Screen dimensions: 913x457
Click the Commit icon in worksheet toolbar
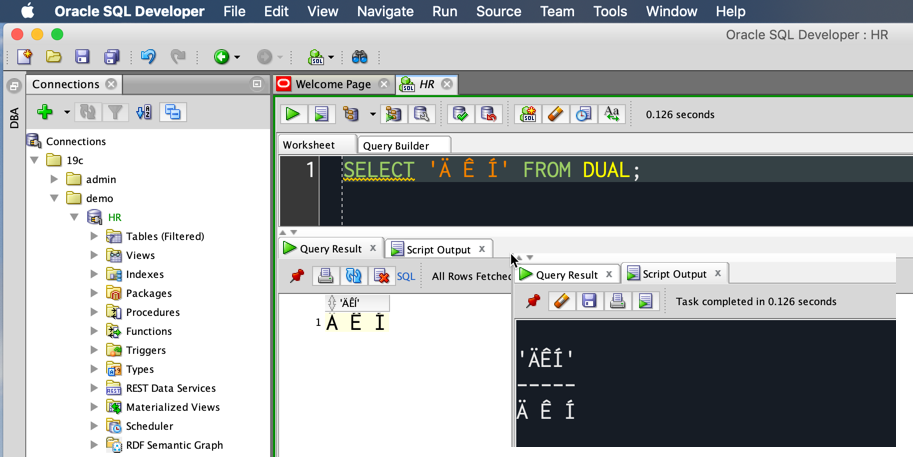(461, 114)
